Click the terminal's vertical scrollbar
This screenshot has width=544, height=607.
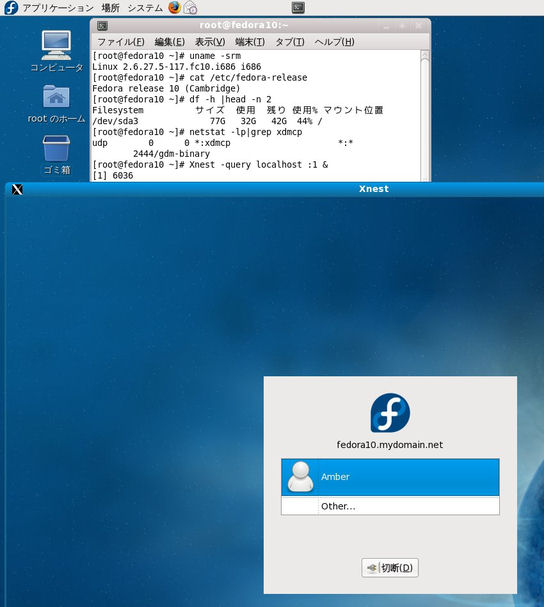pos(425,115)
